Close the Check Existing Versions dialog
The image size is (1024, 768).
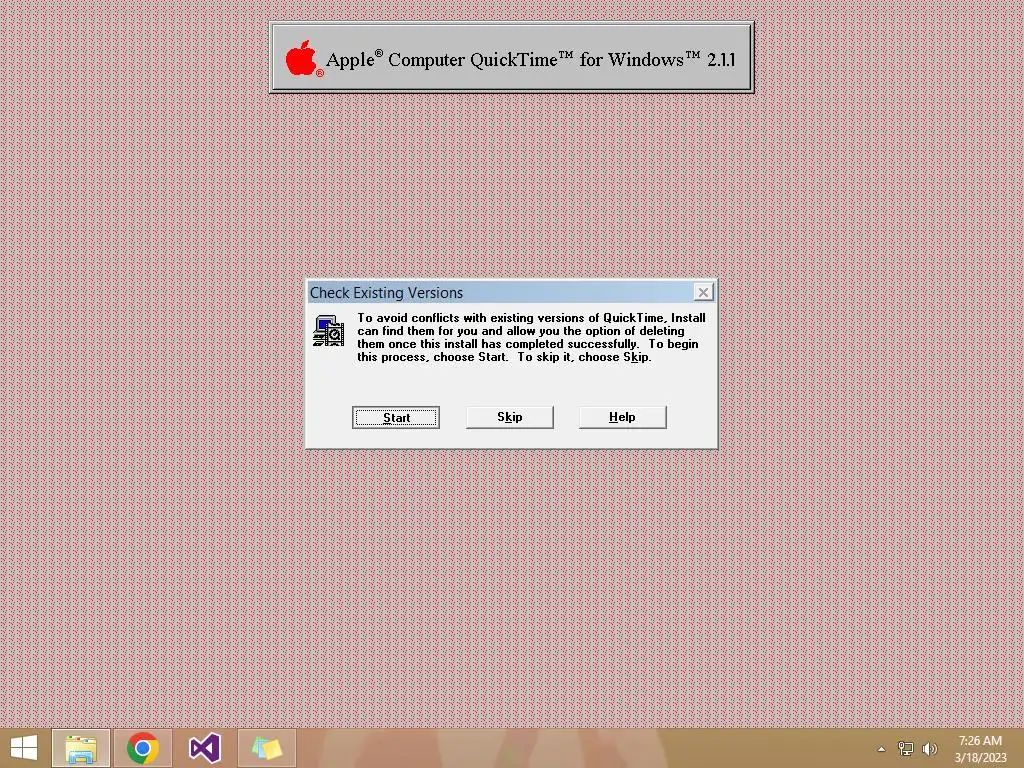point(703,292)
